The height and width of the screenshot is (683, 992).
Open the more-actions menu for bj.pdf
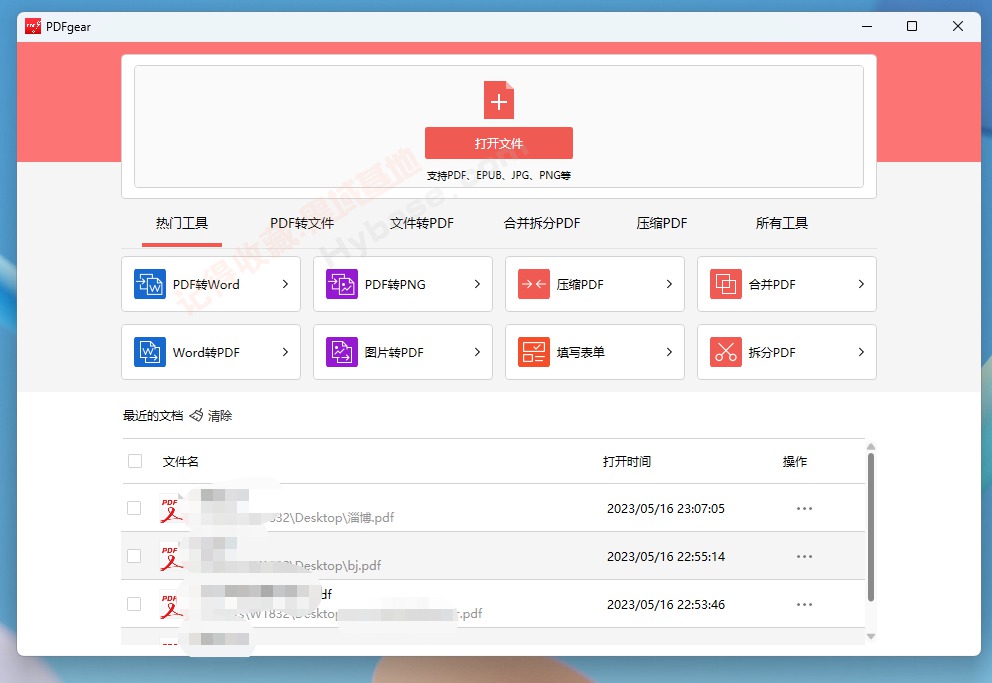[x=804, y=557]
